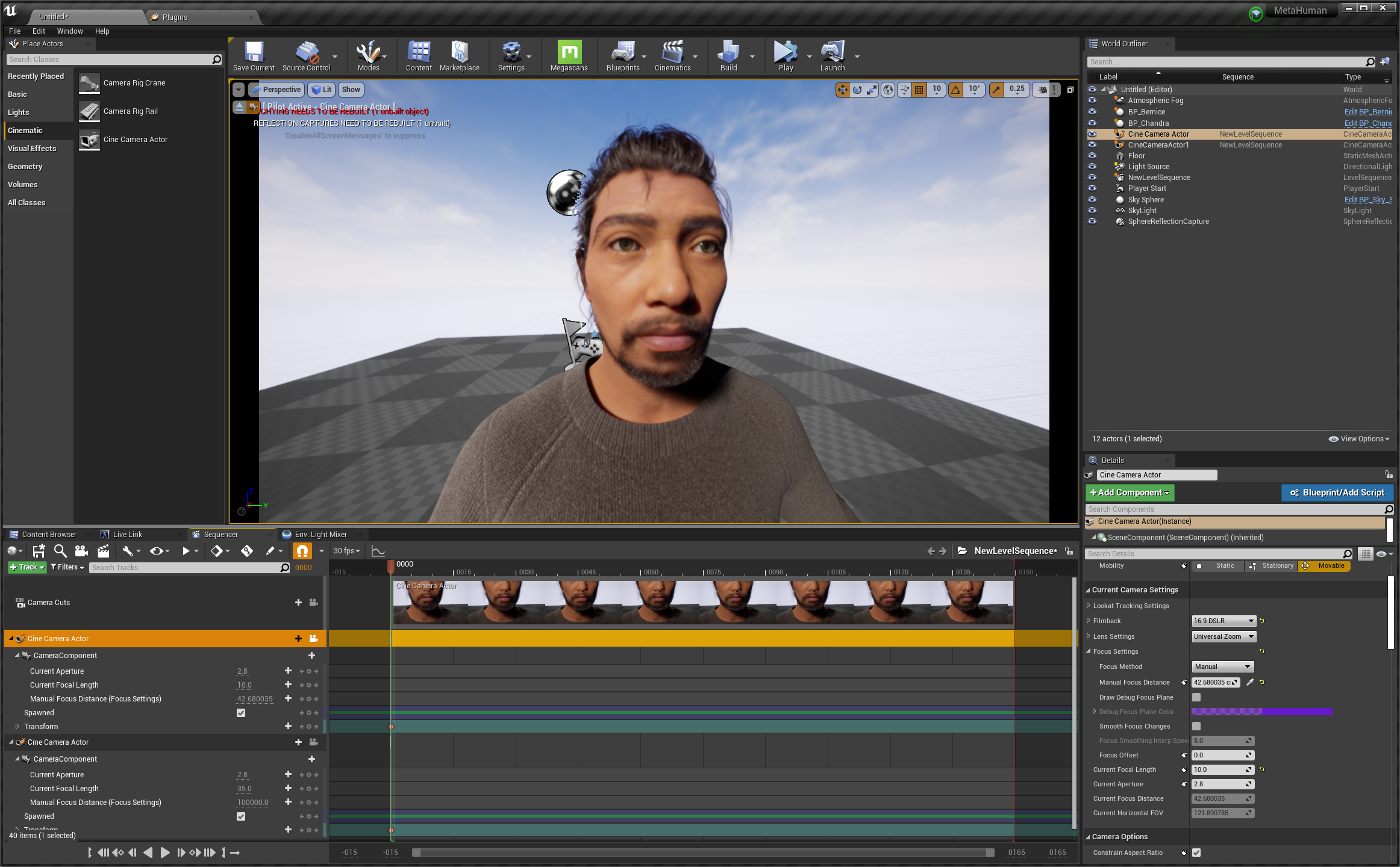Image resolution: width=1400 pixels, height=867 pixels.
Task: Toggle the Sequencer snapping magnet icon
Action: tap(302, 551)
